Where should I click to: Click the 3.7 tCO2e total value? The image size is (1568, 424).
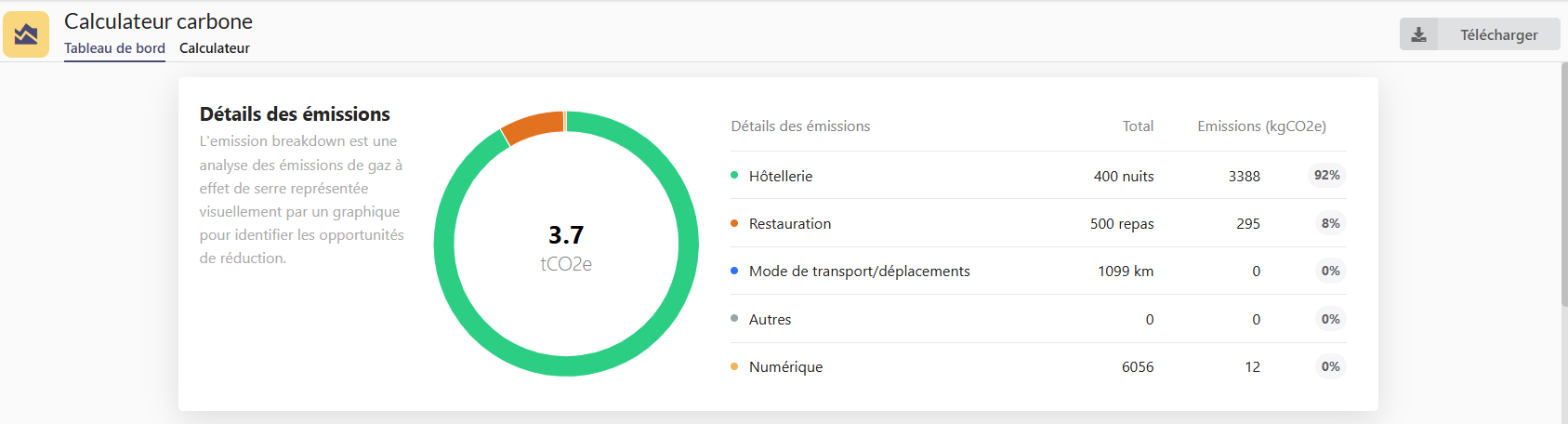[x=566, y=235]
